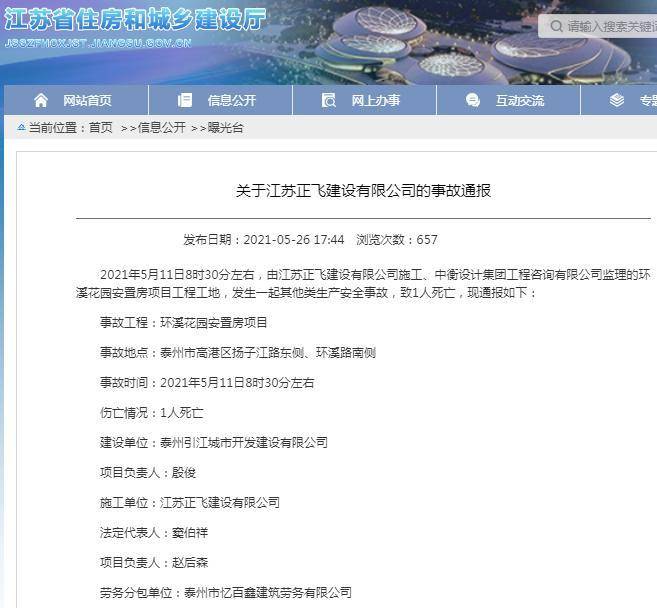The width and height of the screenshot is (657, 608).
Task: Focus the 请输入搜索关键词 search field
Action: 610,26
